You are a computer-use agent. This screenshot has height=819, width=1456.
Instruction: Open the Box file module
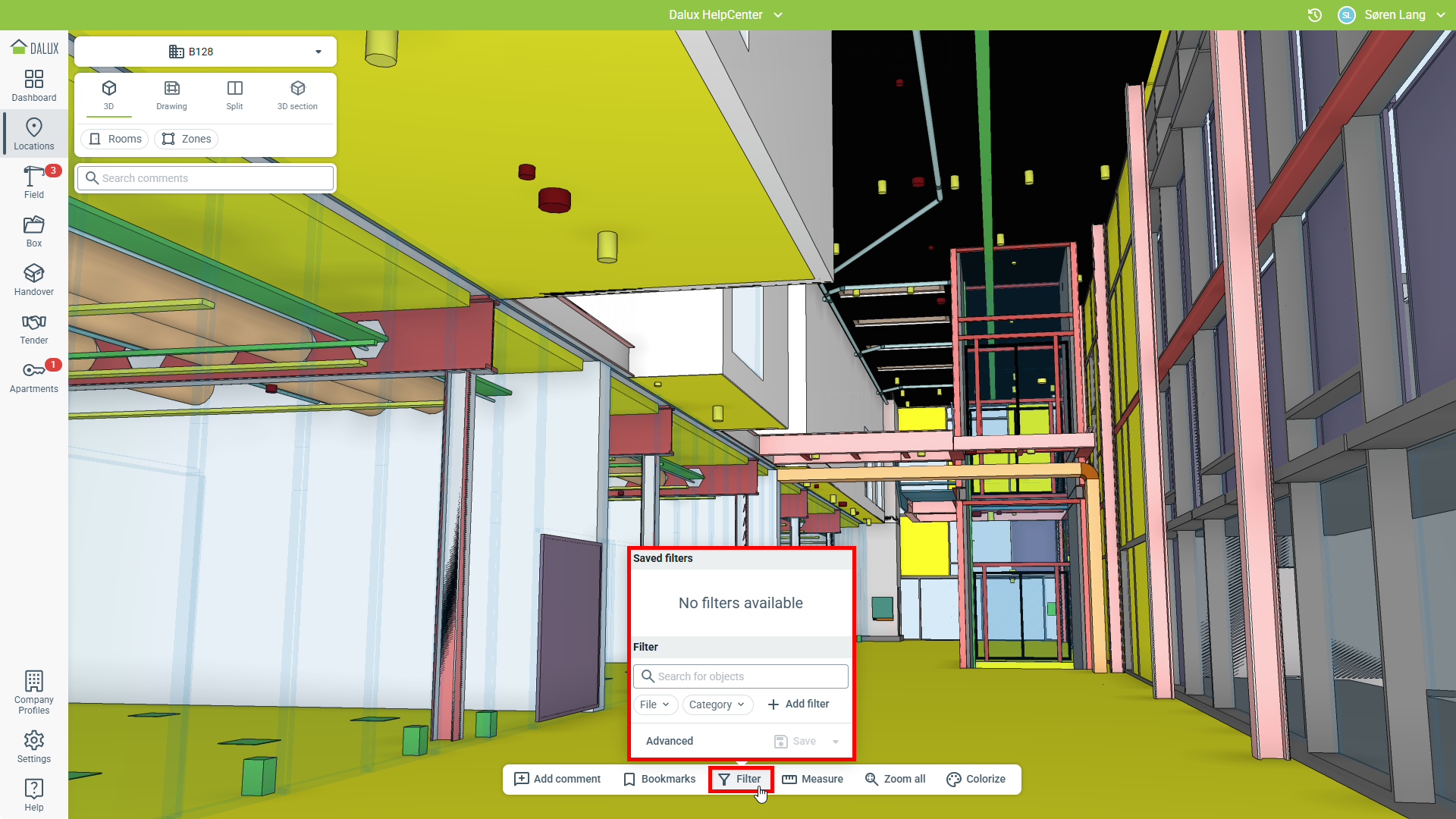tap(34, 231)
